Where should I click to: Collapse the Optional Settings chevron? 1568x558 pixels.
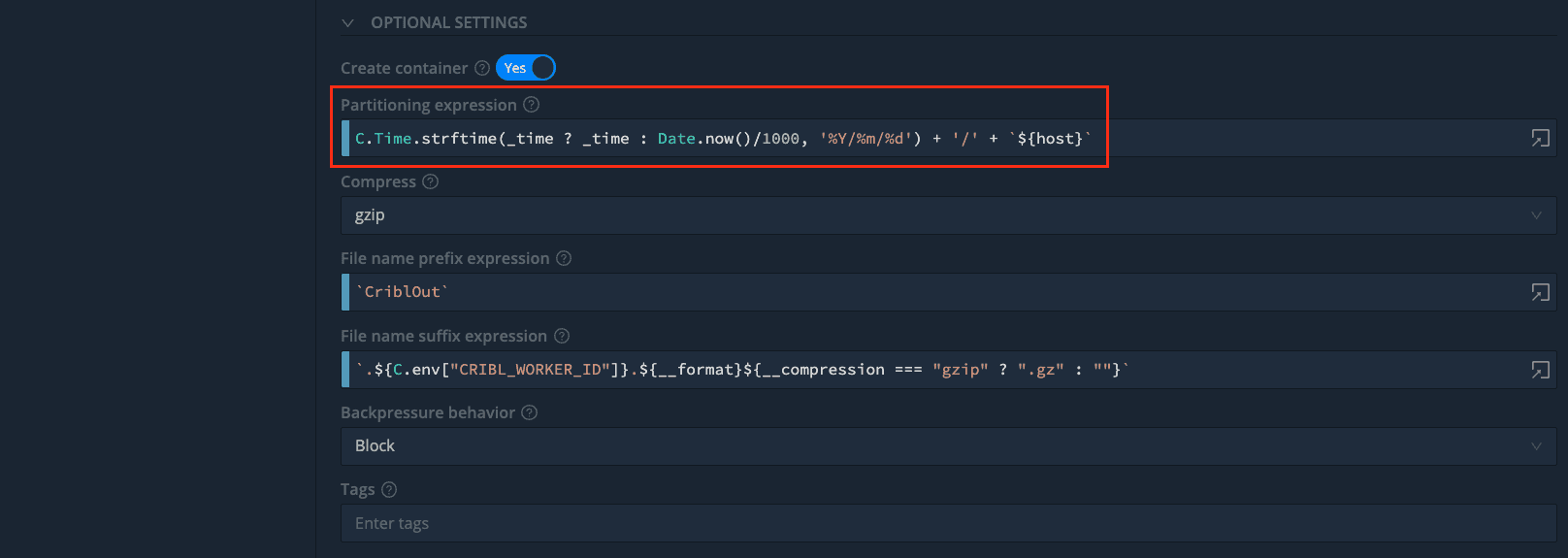tap(347, 22)
